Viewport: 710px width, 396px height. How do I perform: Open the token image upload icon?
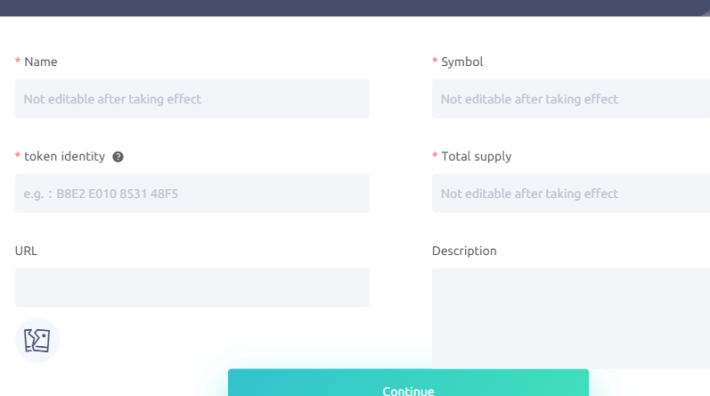pos(37,340)
